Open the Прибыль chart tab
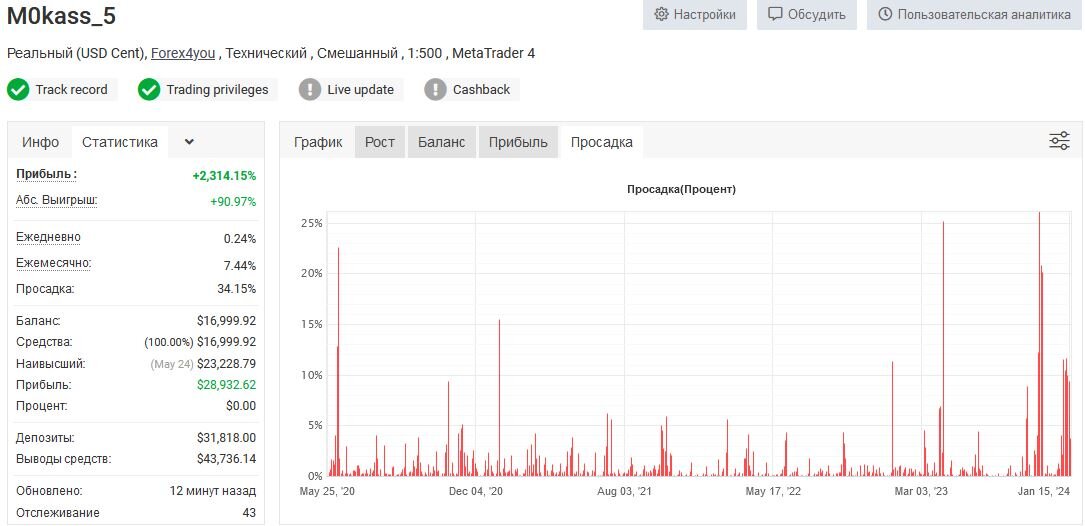Viewport: 1085px width, 526px height. click(x=518, y=142)
